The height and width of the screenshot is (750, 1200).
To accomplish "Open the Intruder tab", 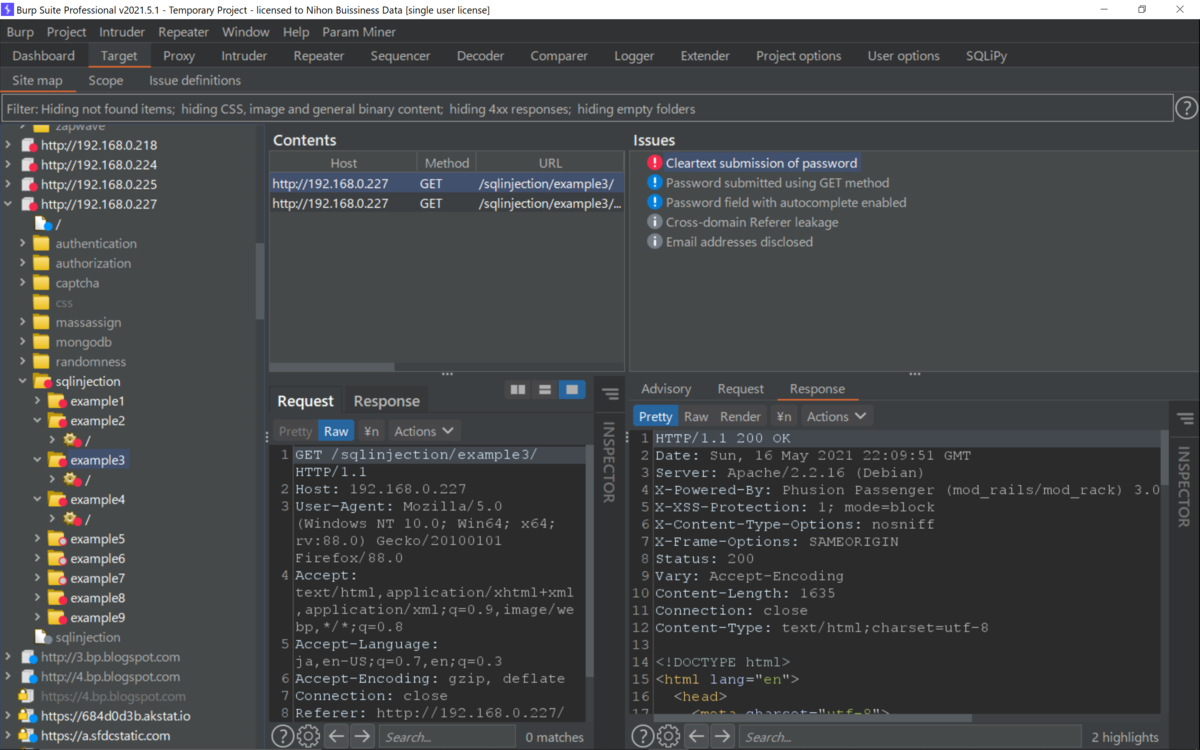I will point(244,56).
